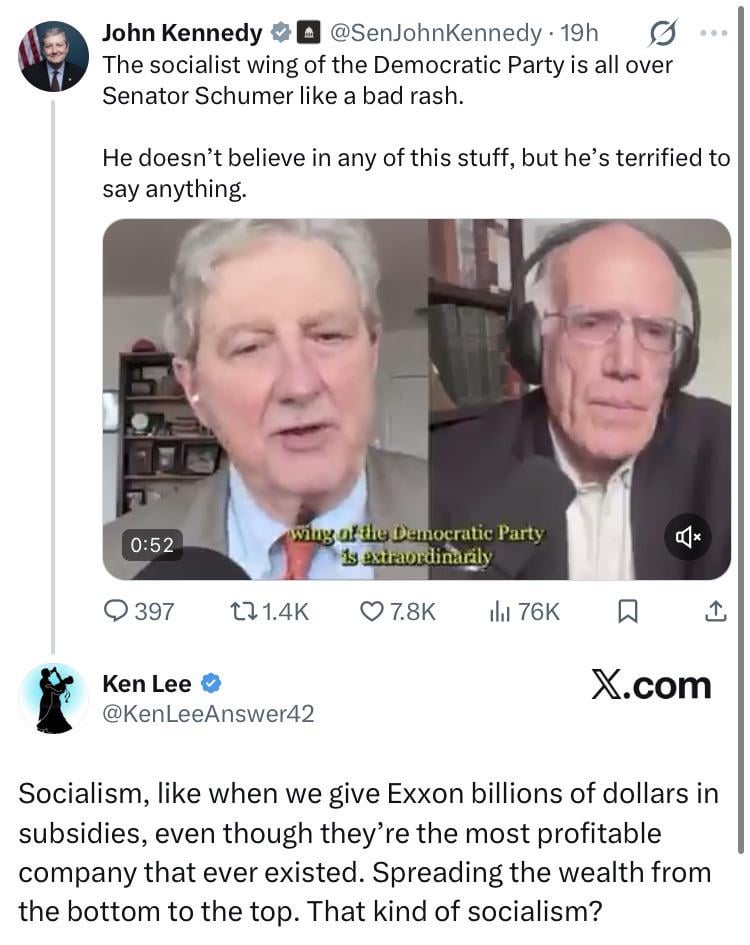Viewport: 750px width, 945px height.
Task: Open the 19h timestamp of the tweet
Action: click(580, 33)
